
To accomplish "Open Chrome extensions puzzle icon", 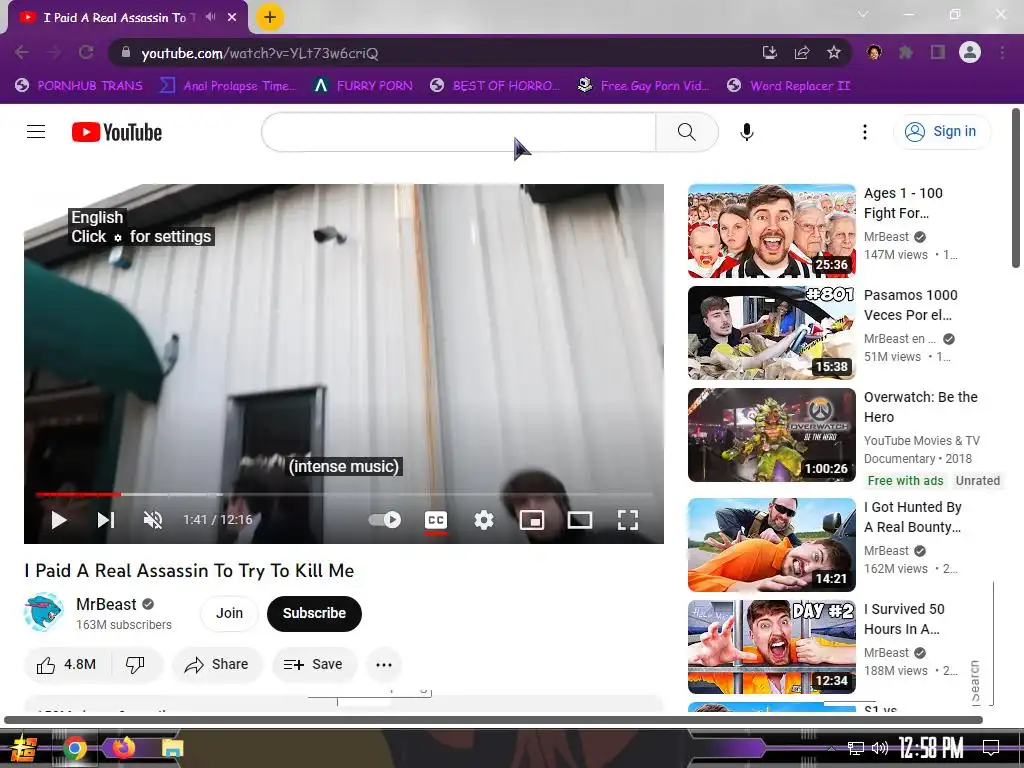I will coord(906,52).
